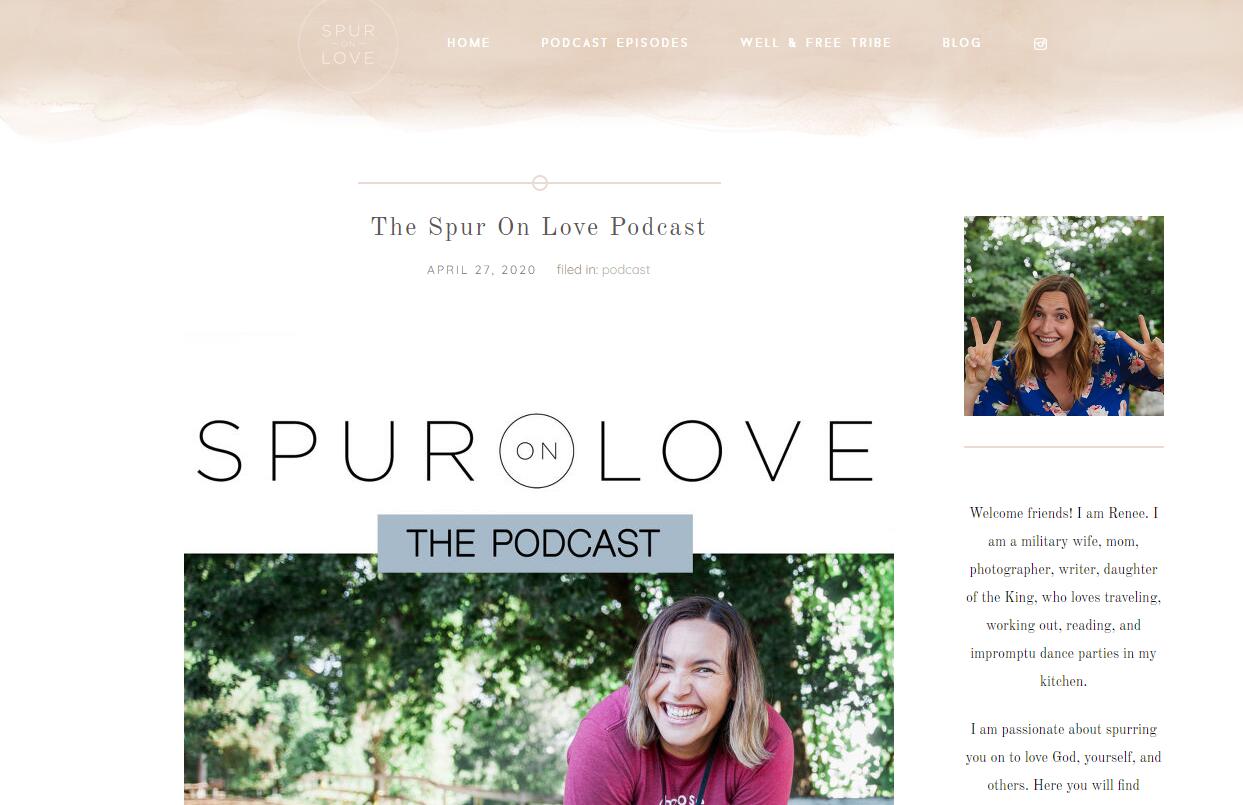Open the main photo of the laughing woman
This screenshot has height=805, width=1243.
click(539, 680)
